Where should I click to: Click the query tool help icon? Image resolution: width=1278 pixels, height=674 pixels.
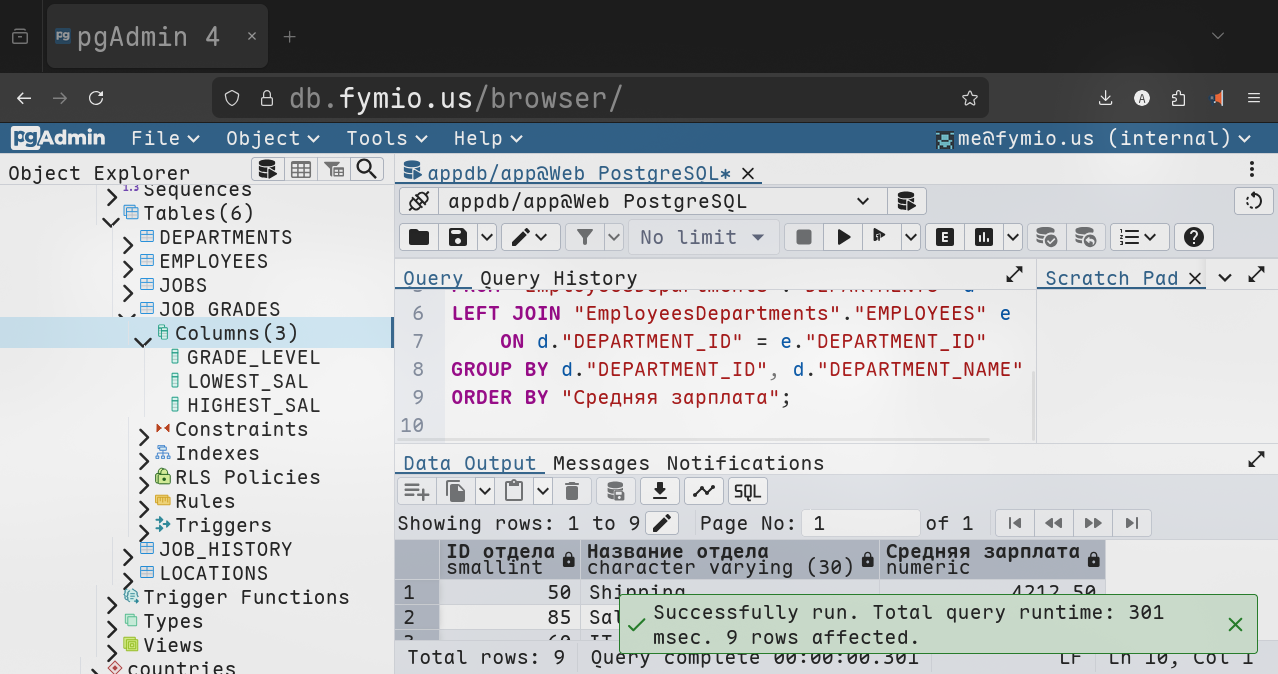tap(1192, 237)
